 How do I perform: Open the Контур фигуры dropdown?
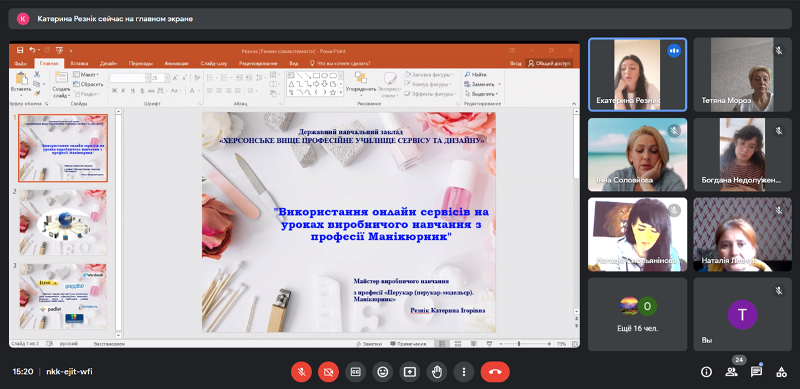(429, 84)
